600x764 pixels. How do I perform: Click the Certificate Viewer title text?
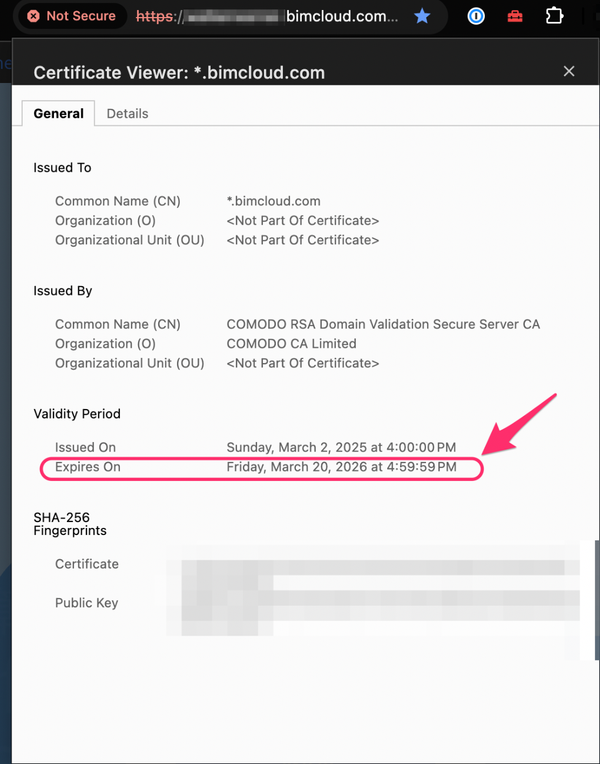179,73
